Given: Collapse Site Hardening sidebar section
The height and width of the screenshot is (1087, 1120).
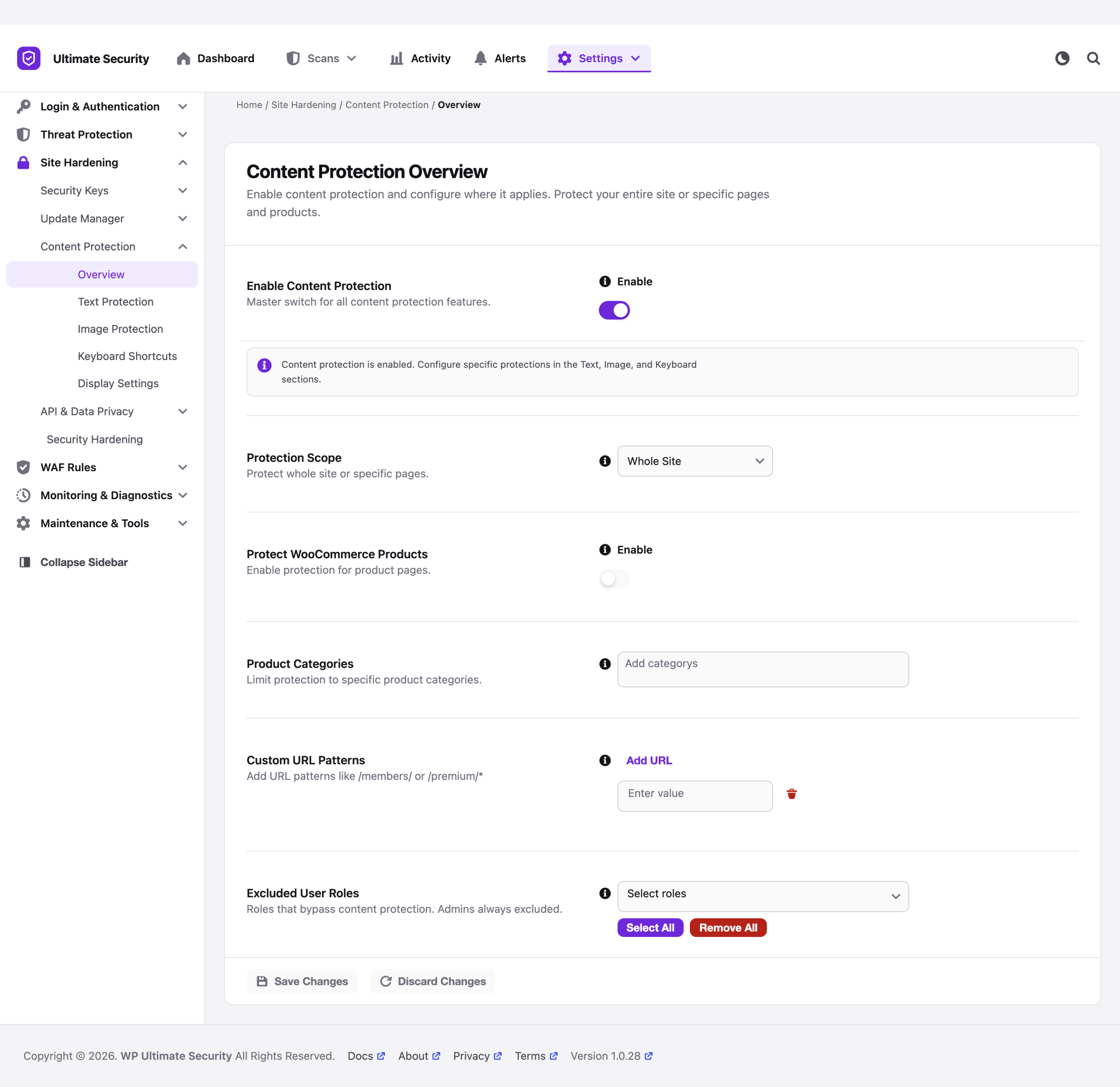Looking at the screenshot, I should (x=102, y=162).
